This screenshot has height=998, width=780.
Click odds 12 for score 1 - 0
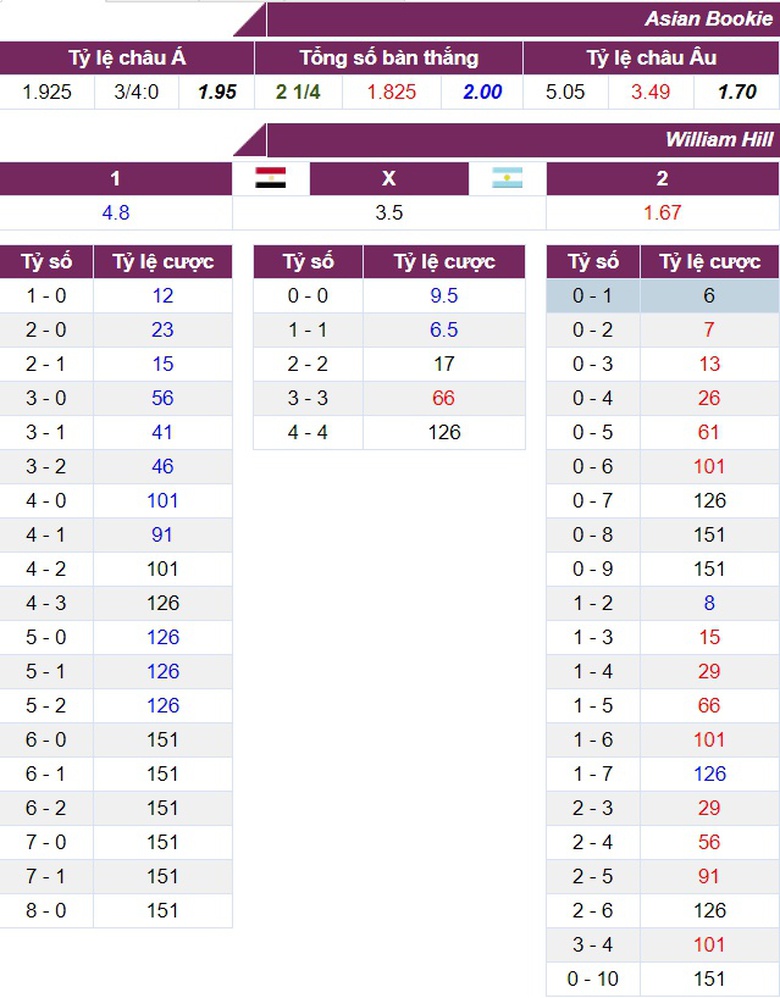(x=163, y=296)
